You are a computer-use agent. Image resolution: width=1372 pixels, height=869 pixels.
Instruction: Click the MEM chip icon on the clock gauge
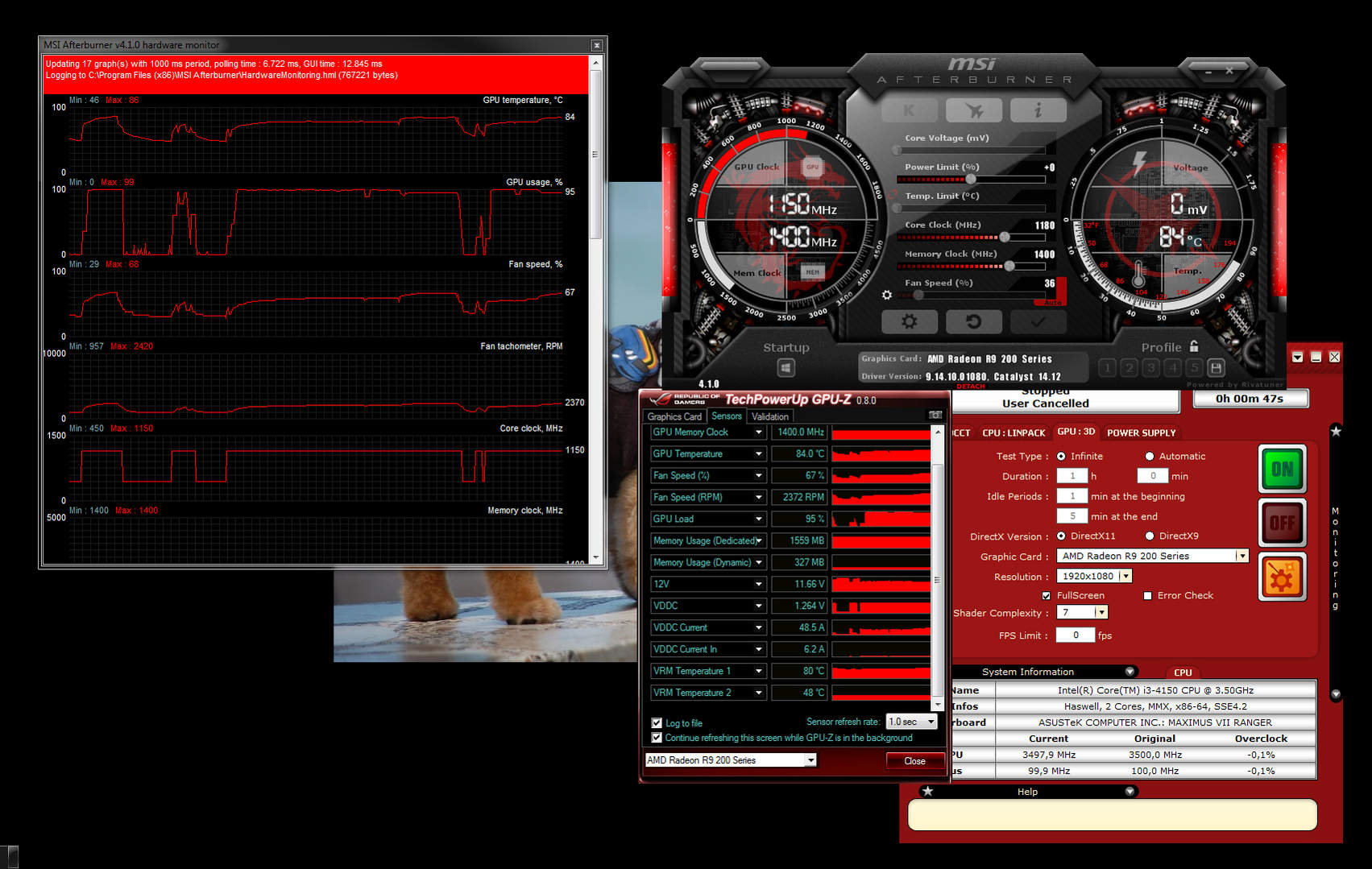point(812,272)
